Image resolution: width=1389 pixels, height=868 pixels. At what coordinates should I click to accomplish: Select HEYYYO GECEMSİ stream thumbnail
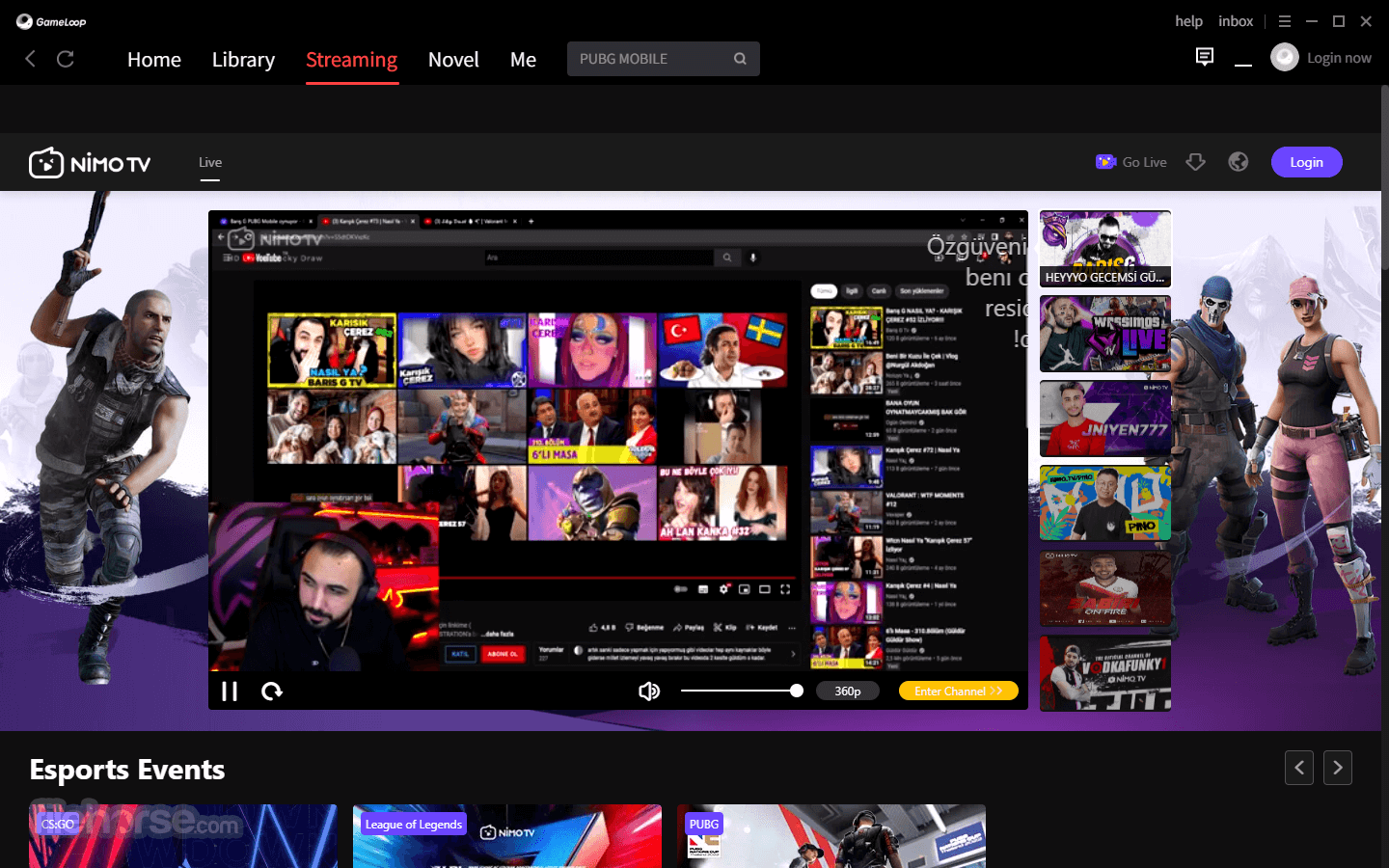[x=1105, y=249]
